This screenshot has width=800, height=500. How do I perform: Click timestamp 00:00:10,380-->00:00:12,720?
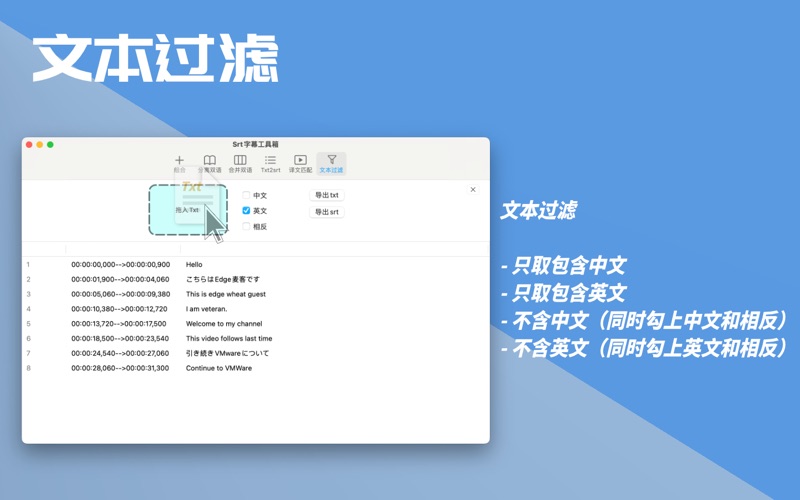tap(119, 309)
